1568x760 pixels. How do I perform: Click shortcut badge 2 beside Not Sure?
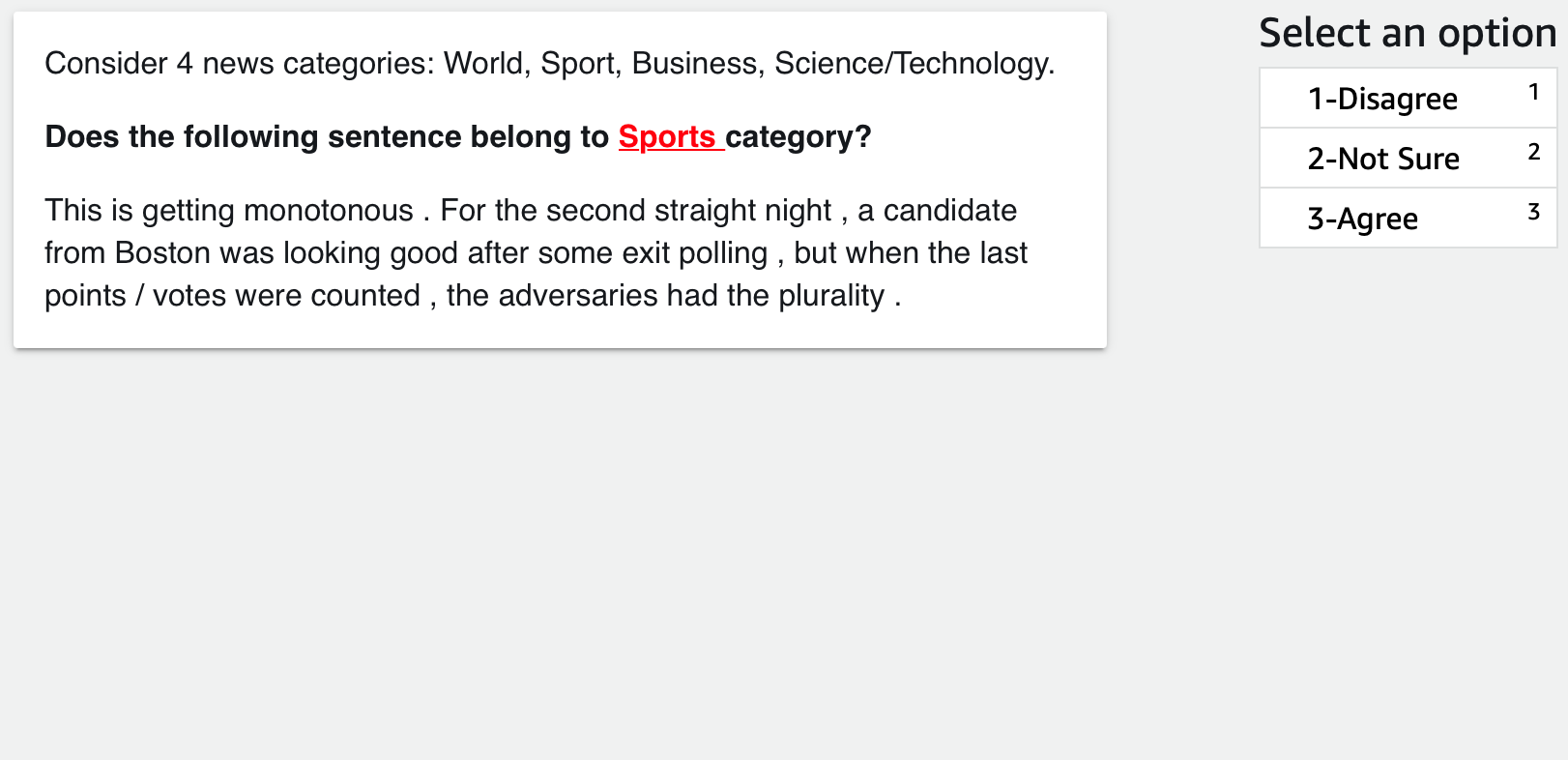pyautogui.click(x=1533, y=152)
